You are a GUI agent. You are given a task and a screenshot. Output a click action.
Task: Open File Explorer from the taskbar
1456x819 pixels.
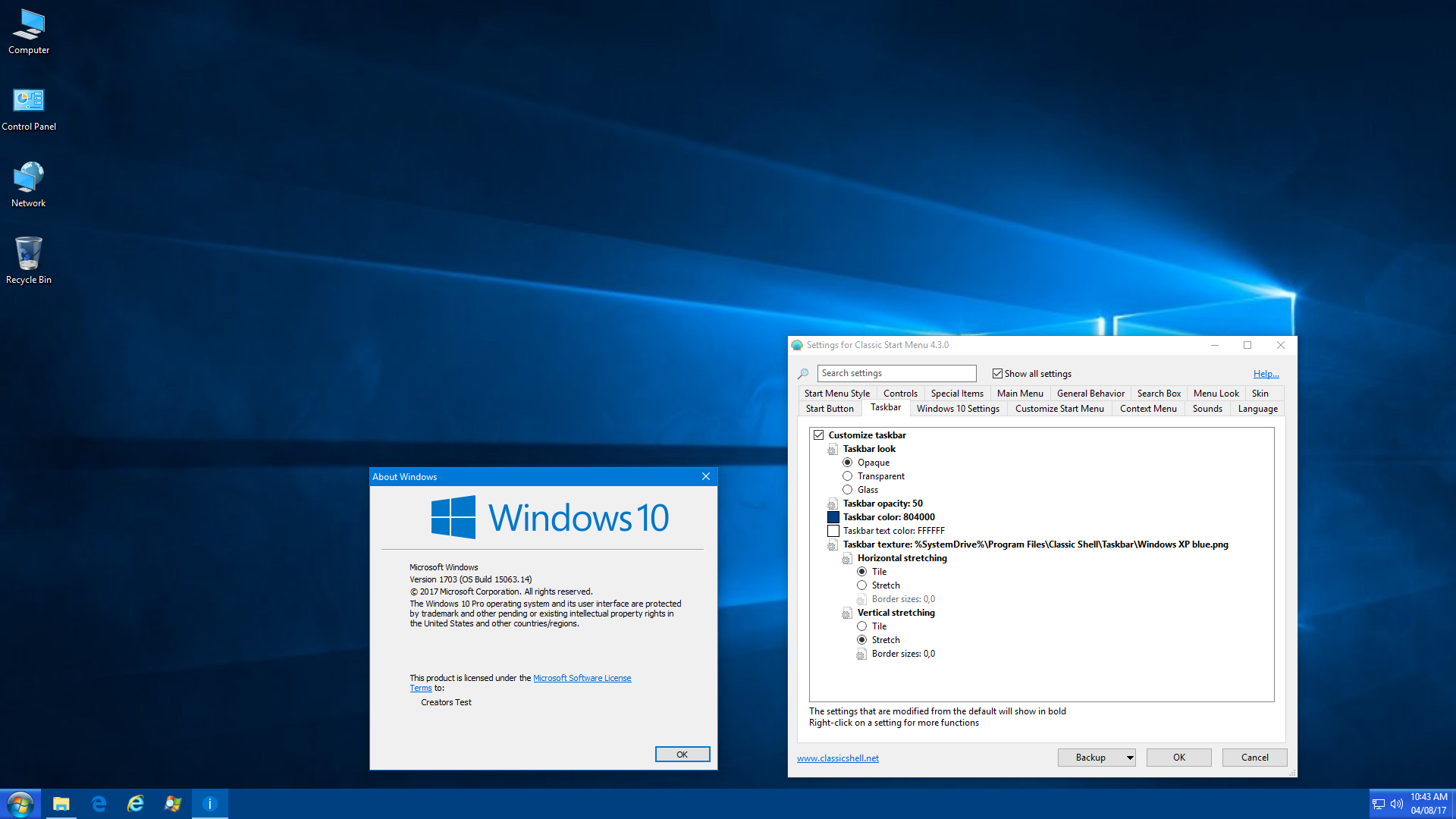click(61, 804)
